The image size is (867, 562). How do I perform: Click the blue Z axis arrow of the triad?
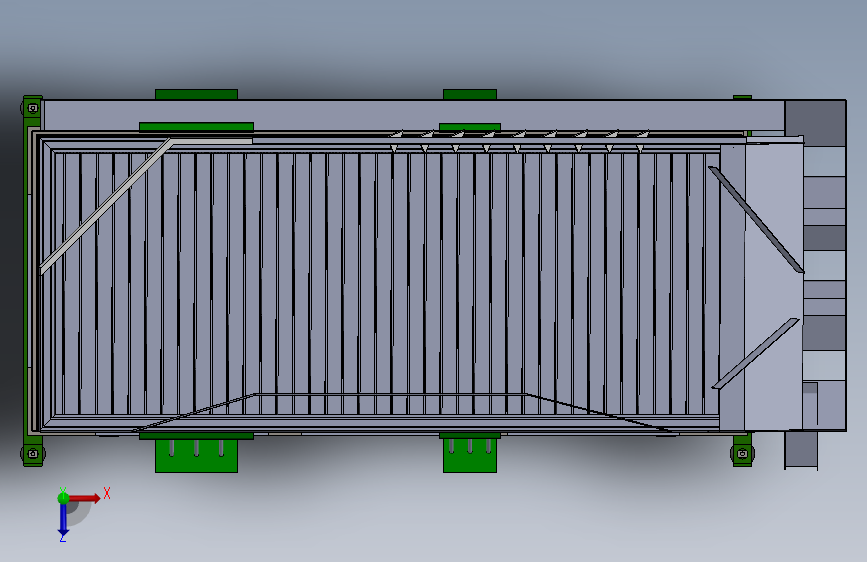[x=63, y=519]
